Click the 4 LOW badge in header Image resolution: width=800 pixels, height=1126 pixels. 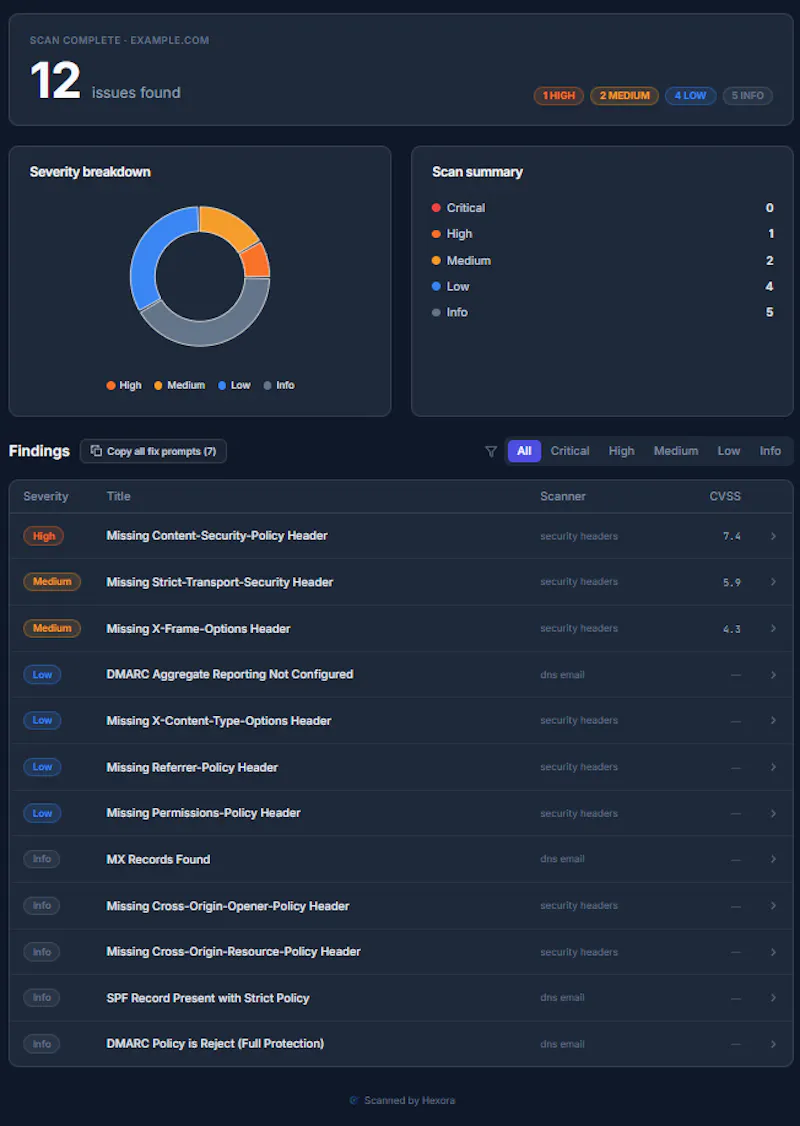point(690,96)
